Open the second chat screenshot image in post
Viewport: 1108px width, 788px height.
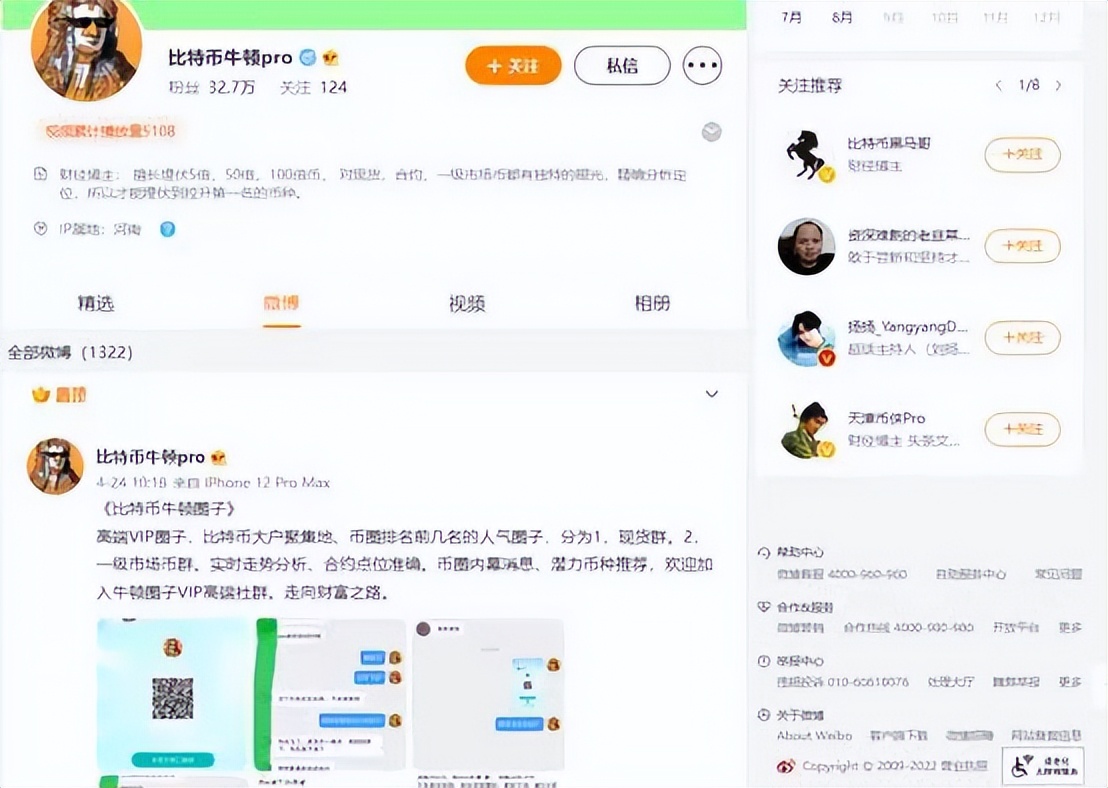coord(331,694)
